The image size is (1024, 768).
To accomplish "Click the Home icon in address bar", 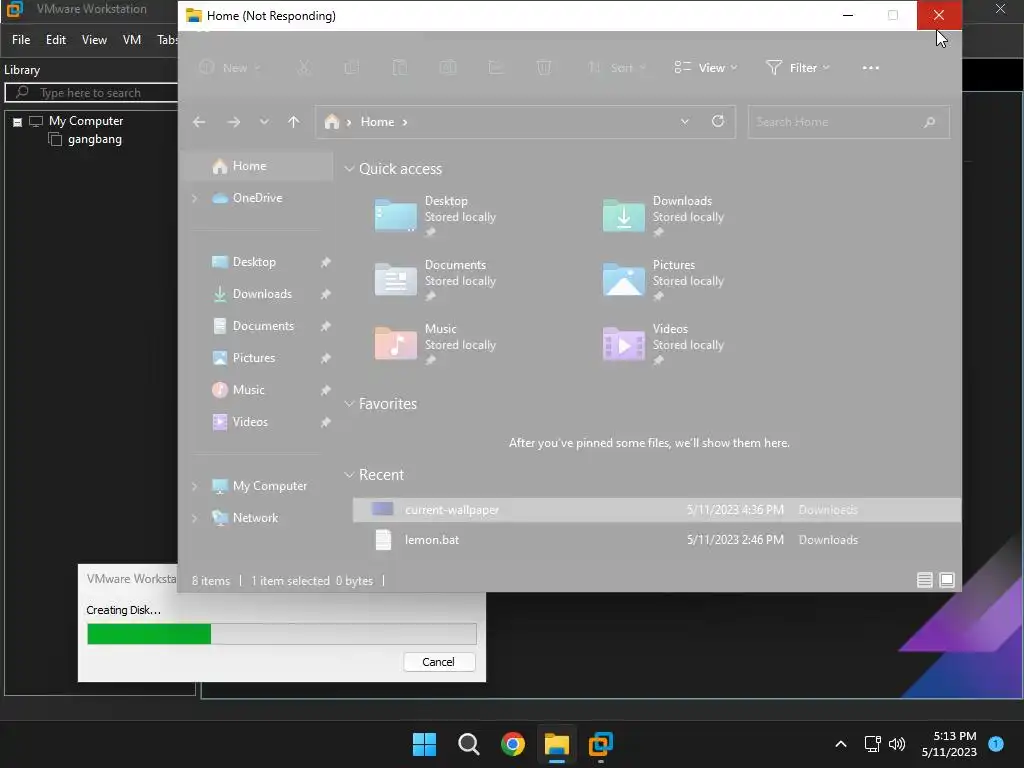I will [332, 122].
